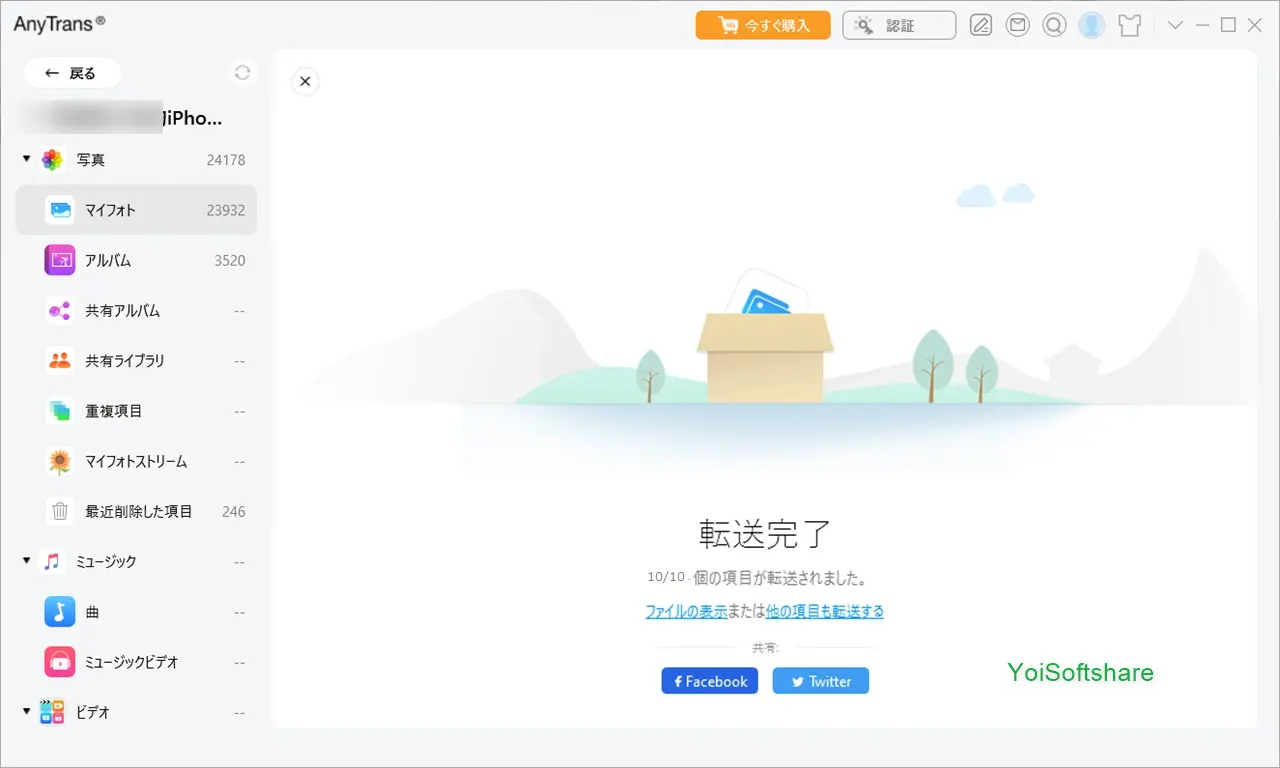Refresh device content with circular arrows icon
This screenshot has width=1280, height=768.
click(x=242, y=72)
